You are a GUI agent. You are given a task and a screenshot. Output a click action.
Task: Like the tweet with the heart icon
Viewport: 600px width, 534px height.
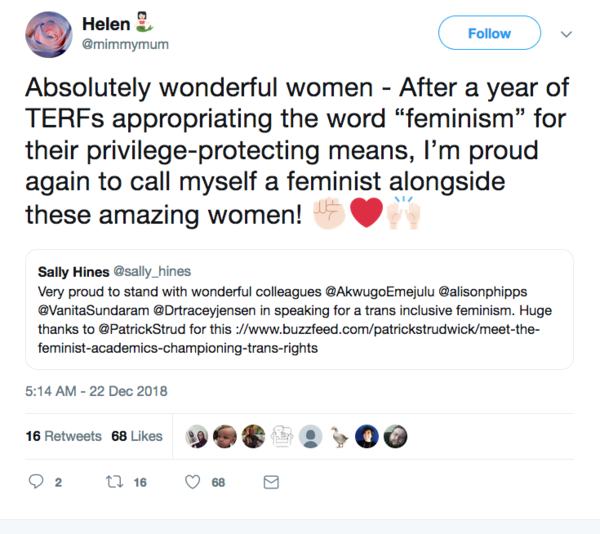(x=194, y=482)
